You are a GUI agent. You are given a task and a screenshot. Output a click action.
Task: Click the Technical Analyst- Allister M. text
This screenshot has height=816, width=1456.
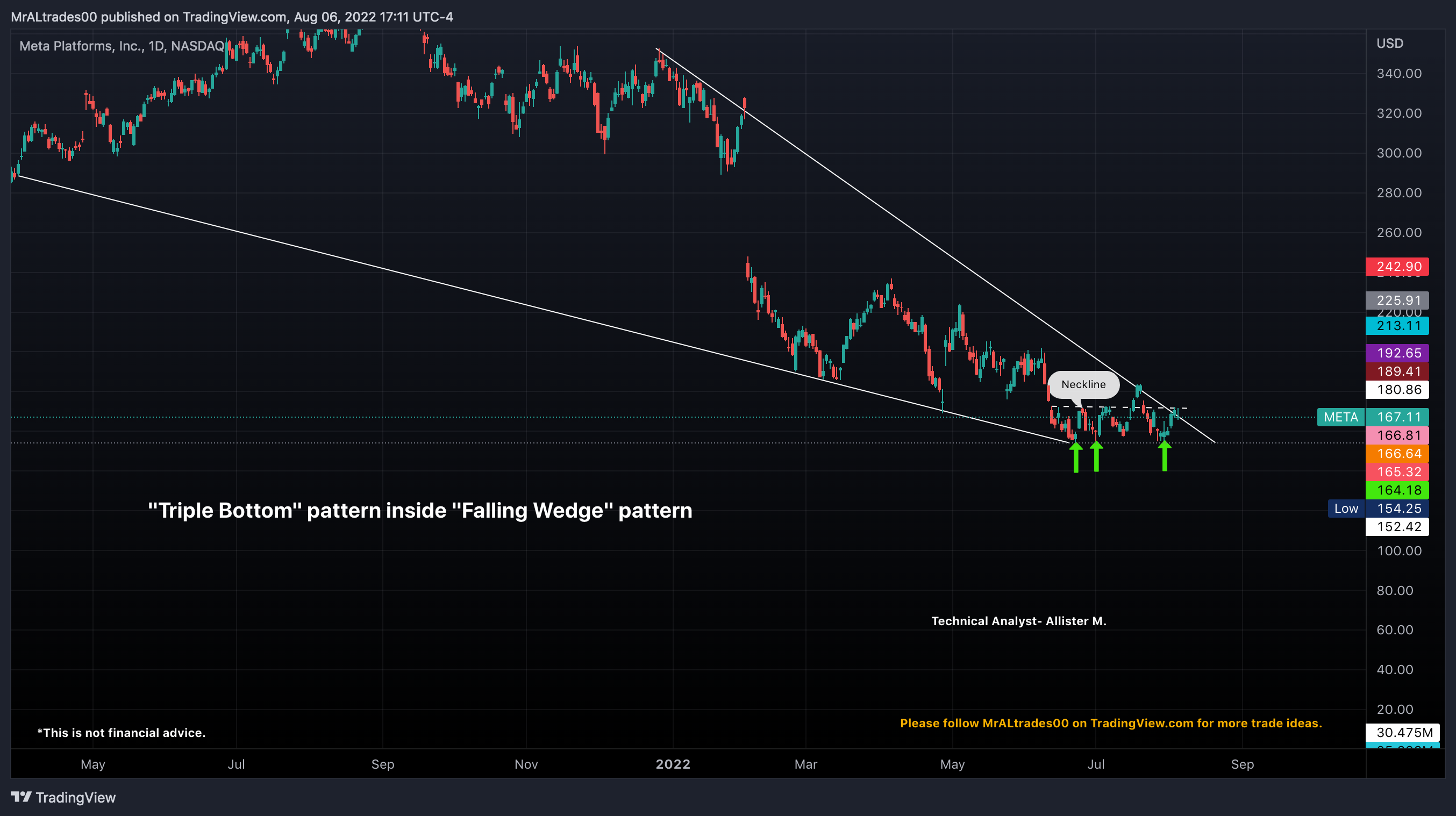(x=1018, y=621)
